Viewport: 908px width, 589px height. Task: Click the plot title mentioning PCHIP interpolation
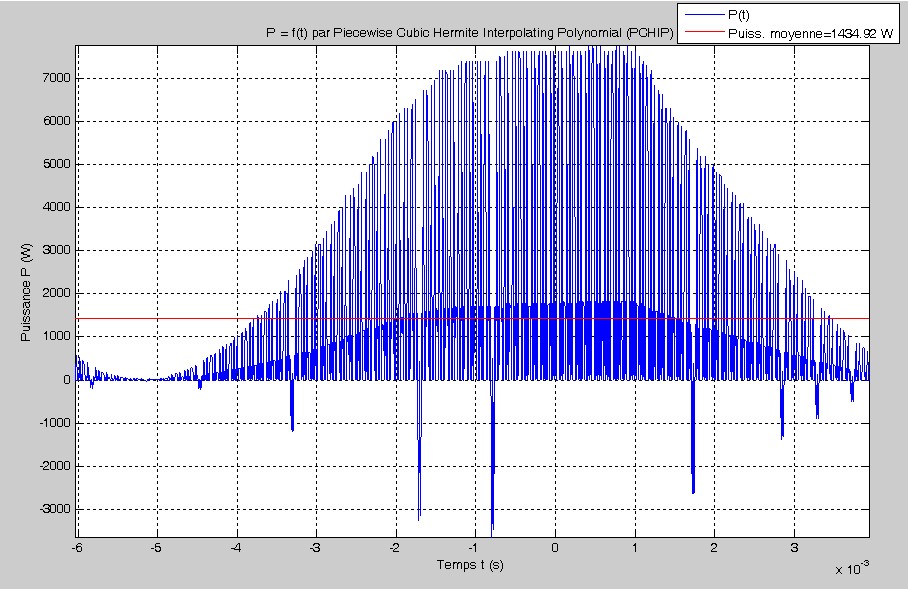point(470,33)
